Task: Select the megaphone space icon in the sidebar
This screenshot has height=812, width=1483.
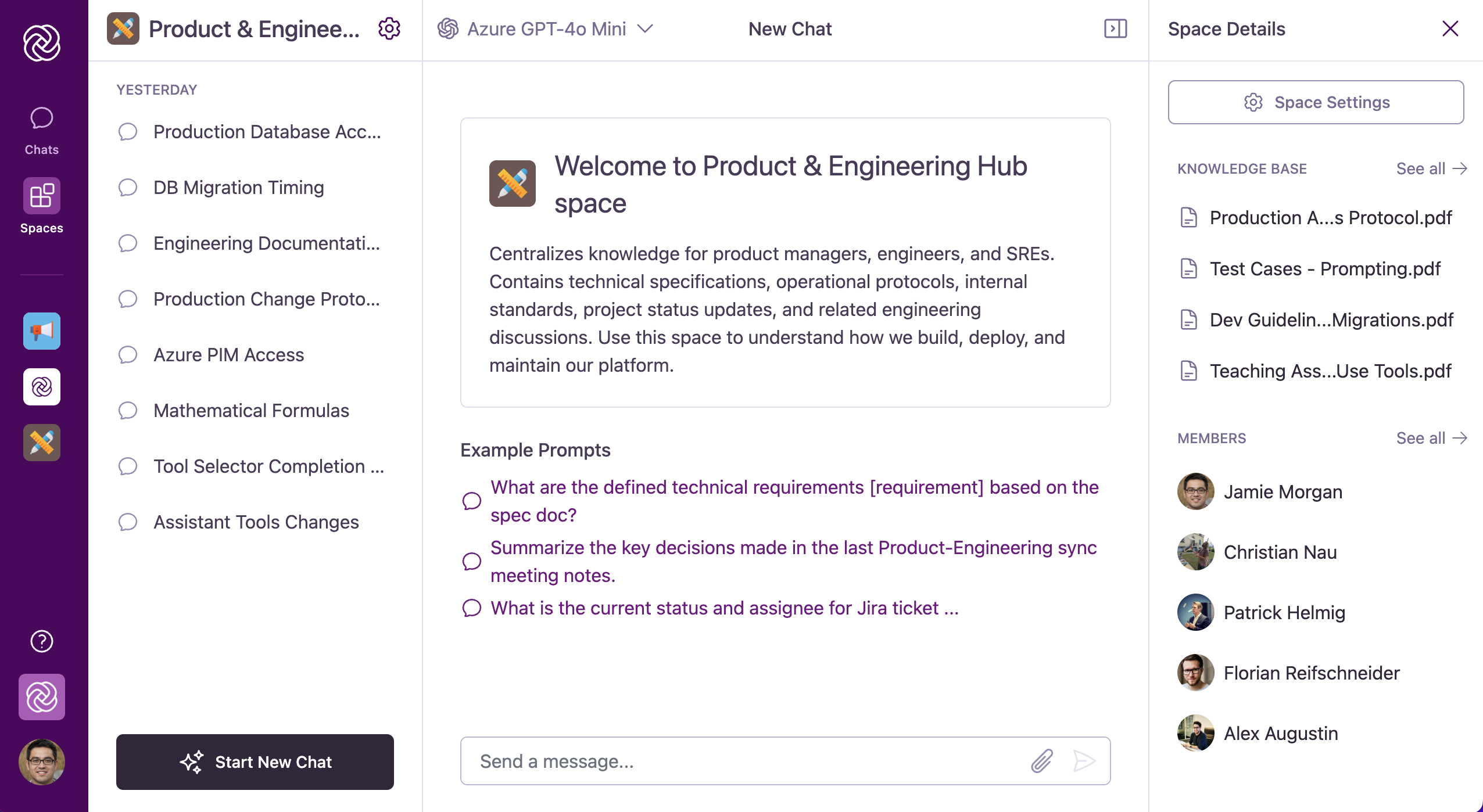Action: [x=41, y=330]
